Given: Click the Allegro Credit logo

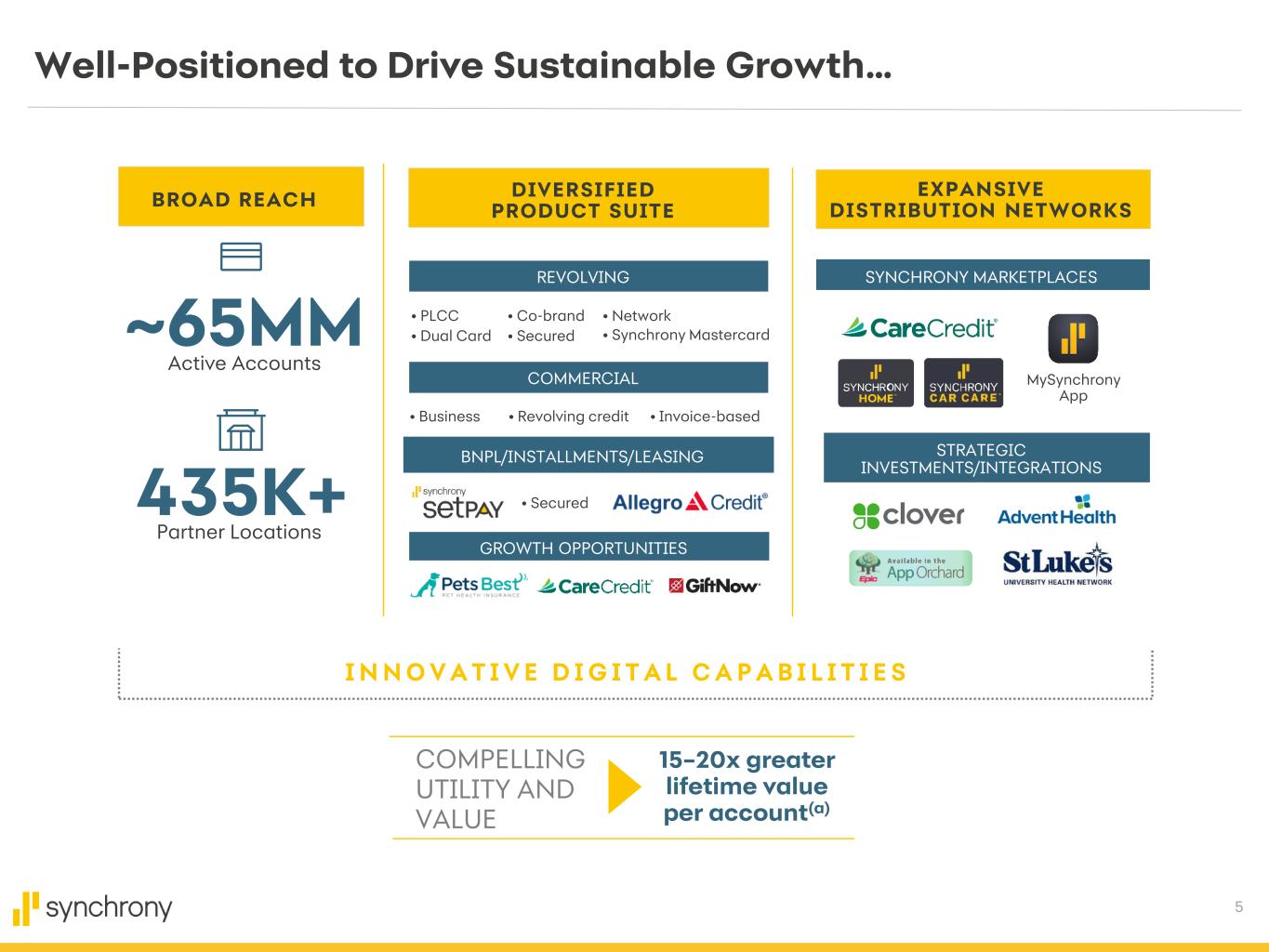Looking at the screenshot, I should pos(690,503).
